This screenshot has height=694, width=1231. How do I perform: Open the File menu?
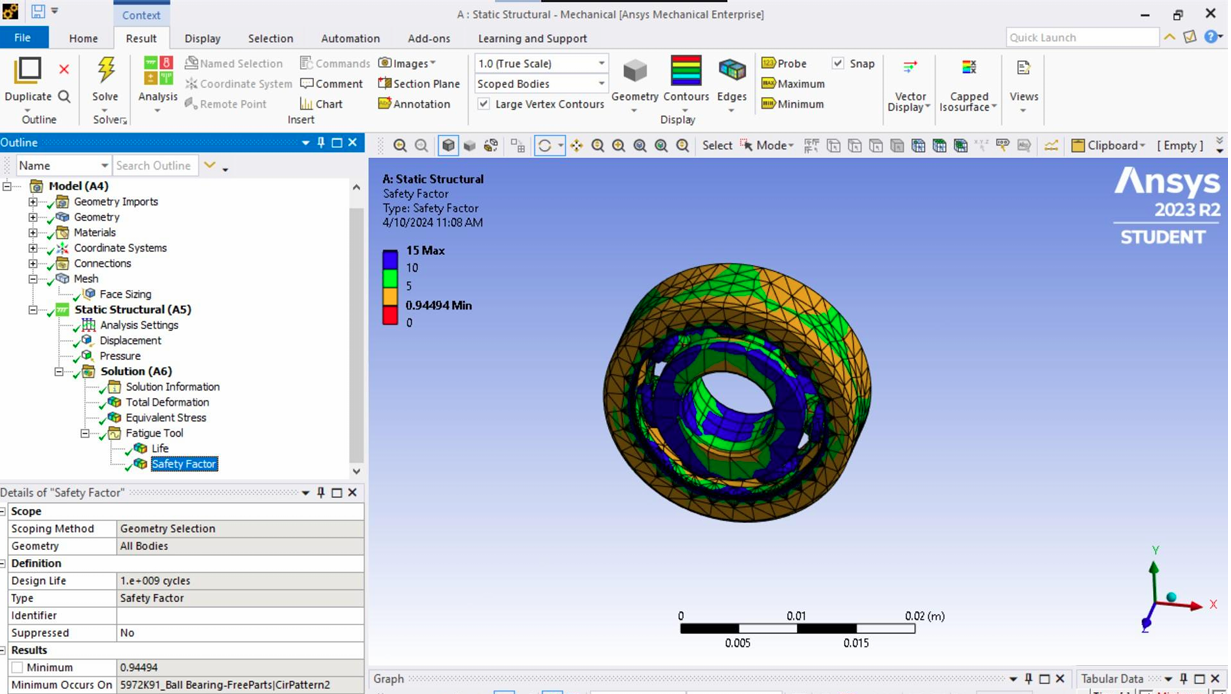point(23,36)
